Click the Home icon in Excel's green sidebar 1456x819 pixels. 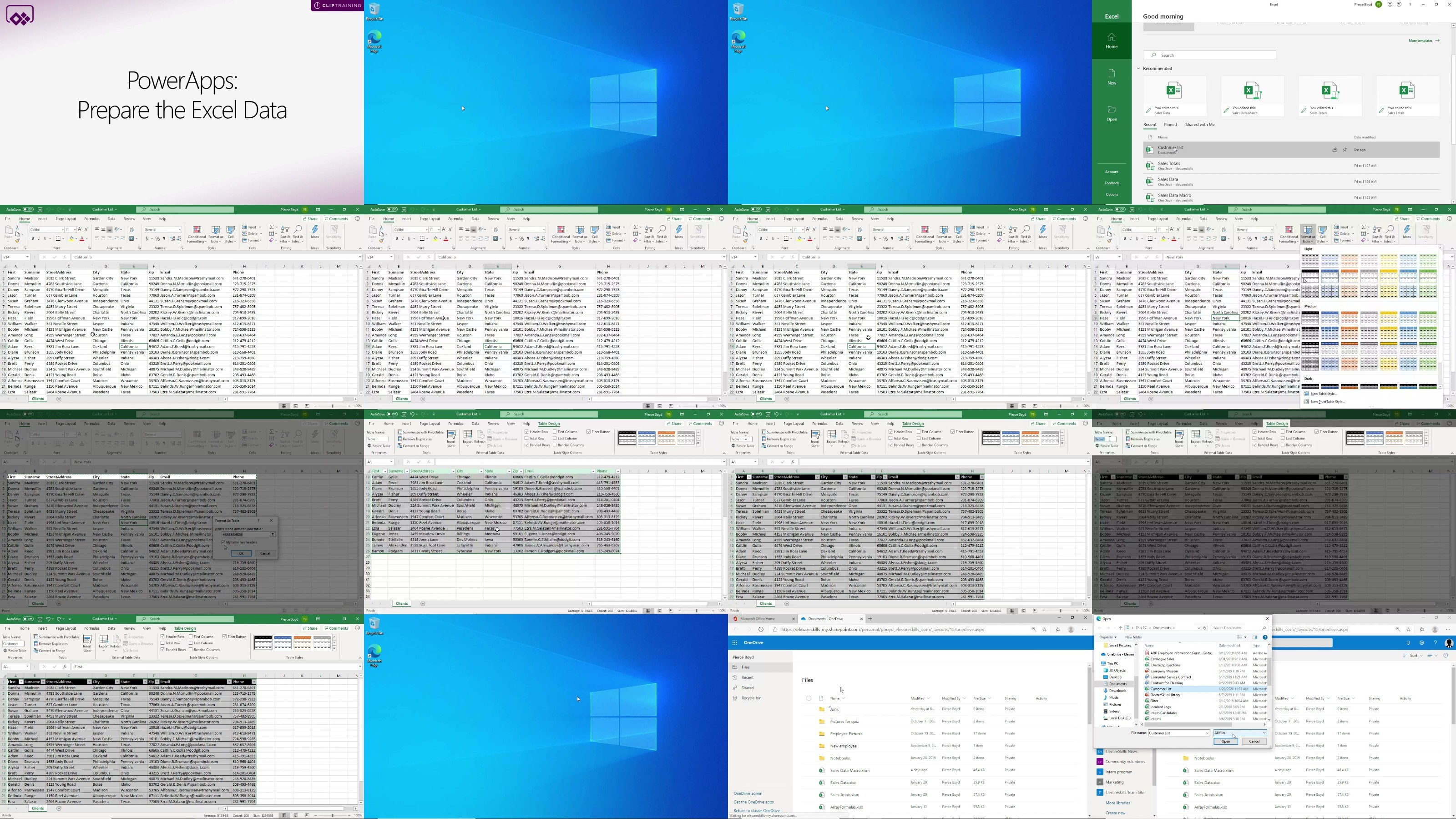point(1111,38)
